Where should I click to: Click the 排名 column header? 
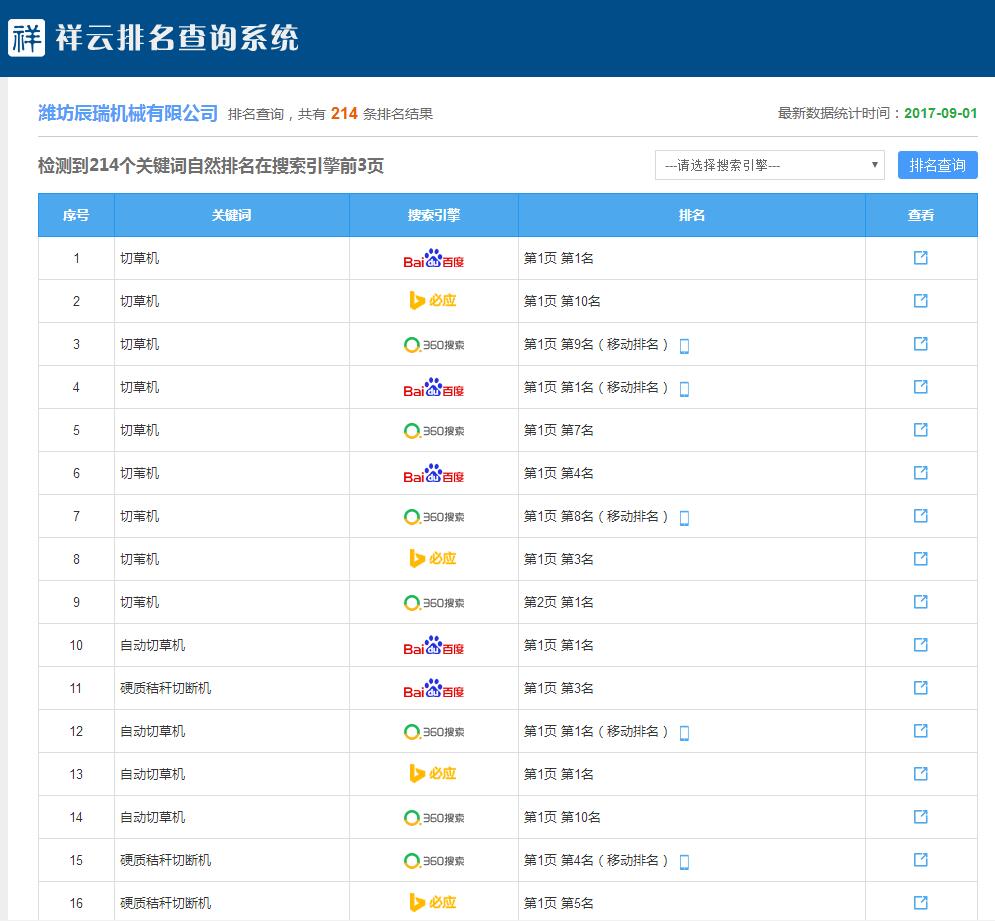tap(692, 215)
